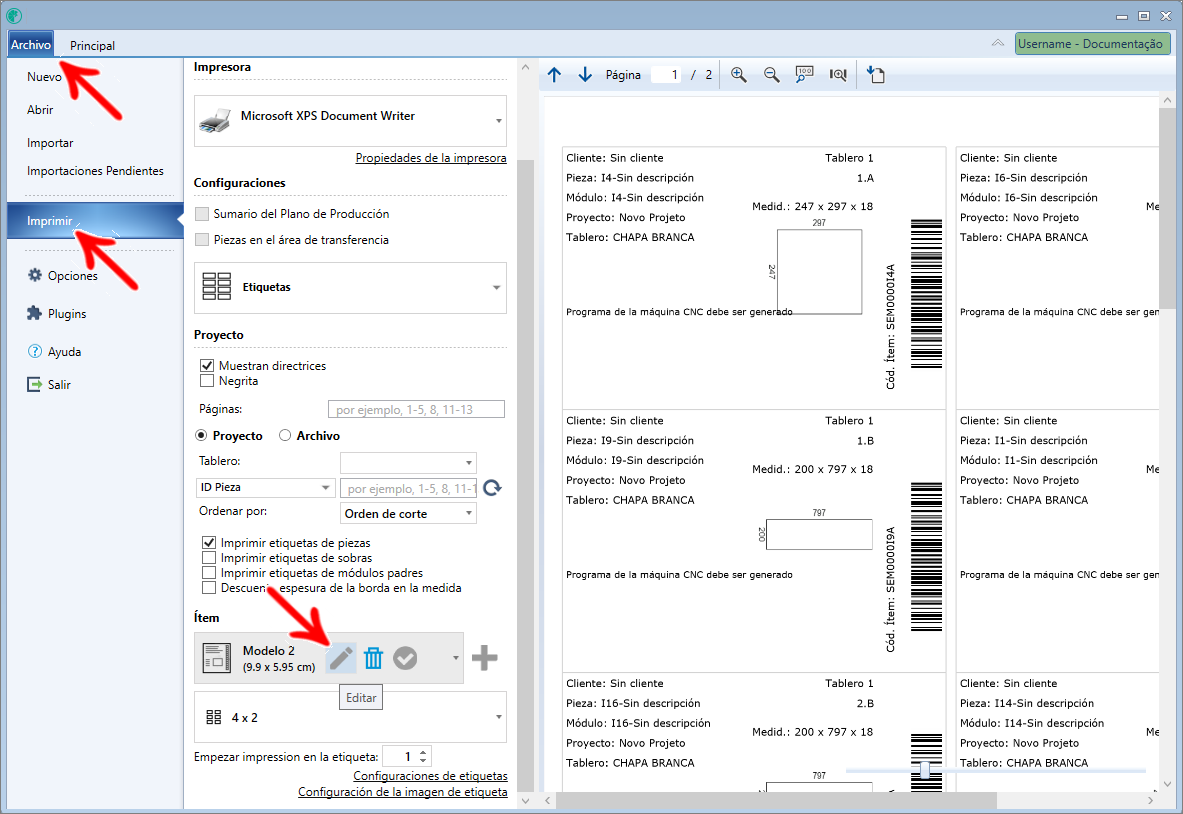Zoom out on the print preview
The image size is (1183, 814).
click(771, 75)
